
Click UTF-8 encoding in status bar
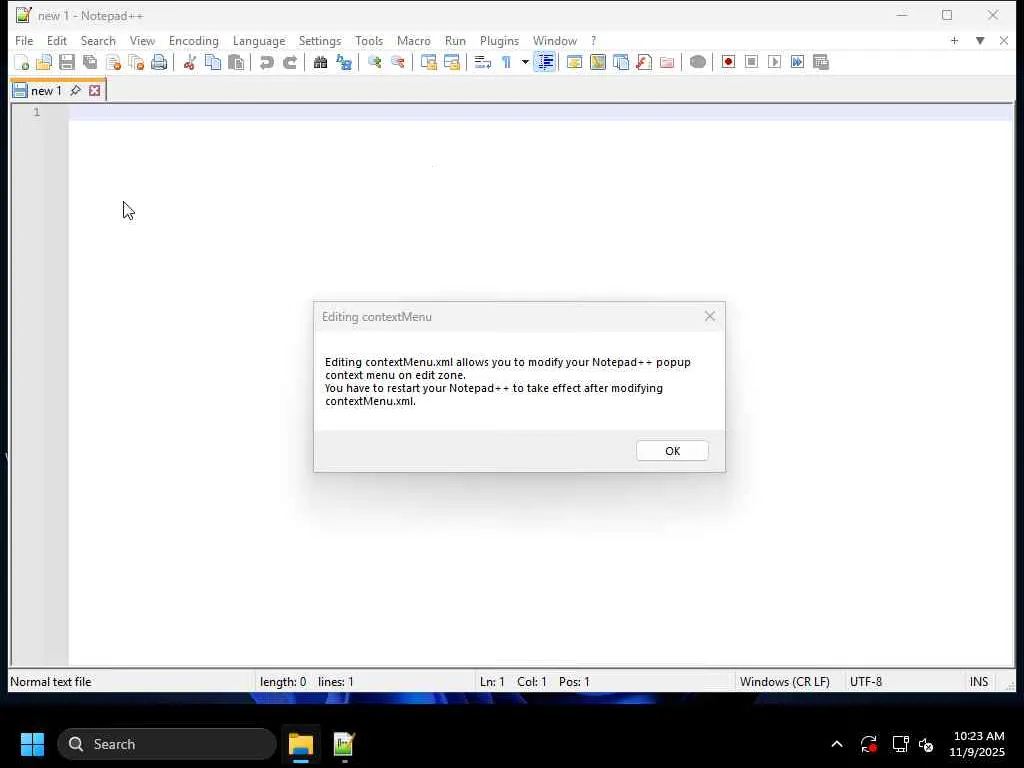[x=865, y=682]
